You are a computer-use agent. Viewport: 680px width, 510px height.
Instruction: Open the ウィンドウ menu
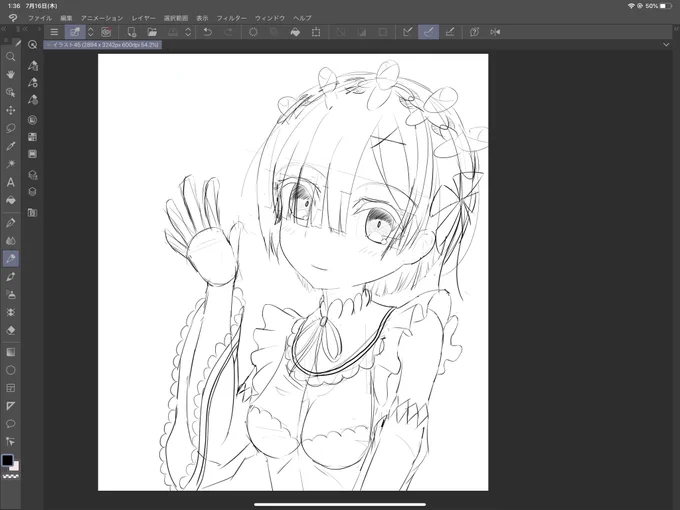(270, 18)
